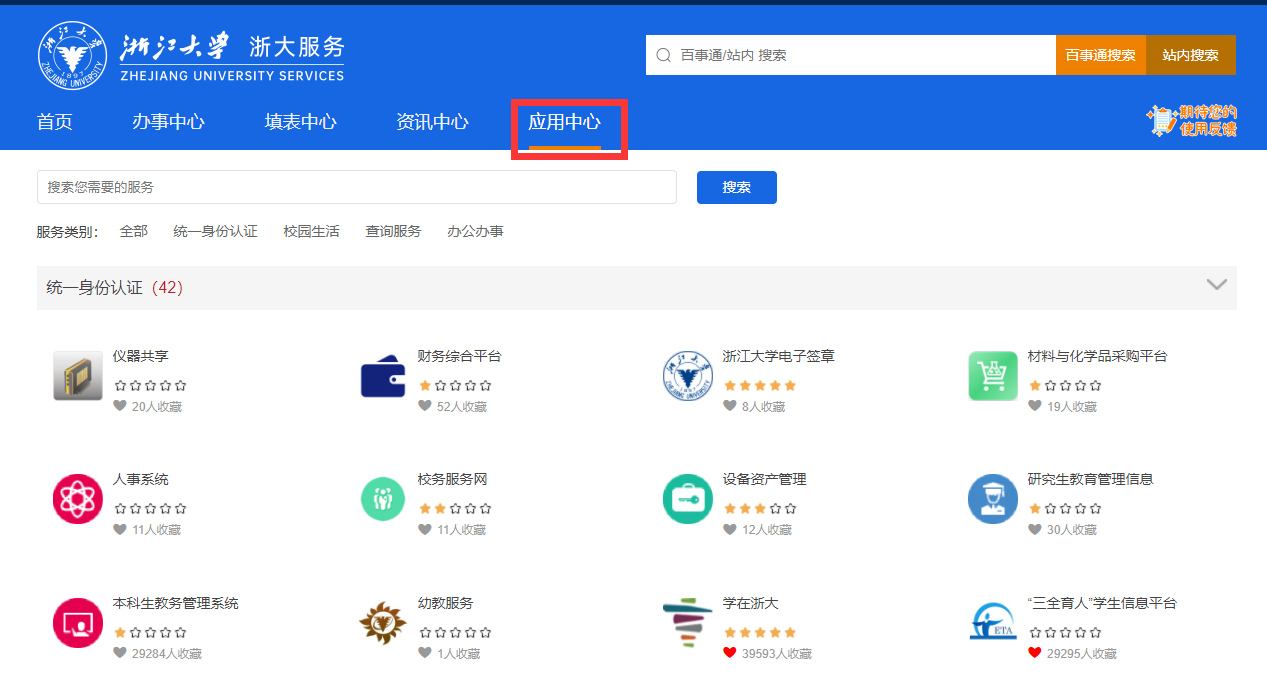Open the 办事中心 tab

[168, 122]
